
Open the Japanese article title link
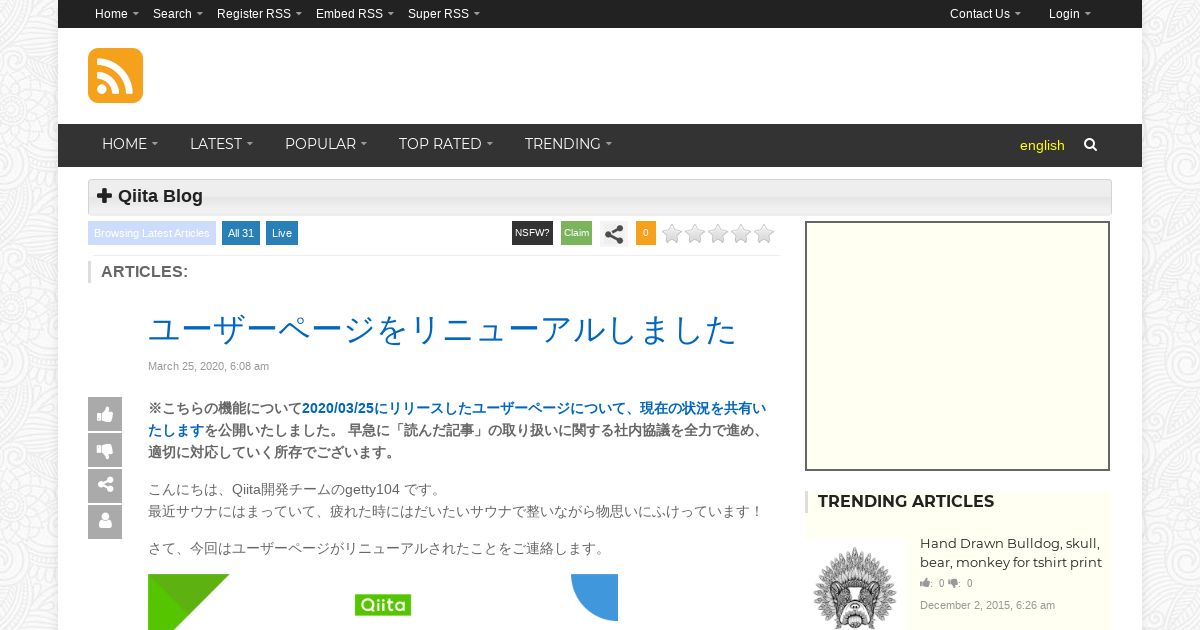click(442, 330)
